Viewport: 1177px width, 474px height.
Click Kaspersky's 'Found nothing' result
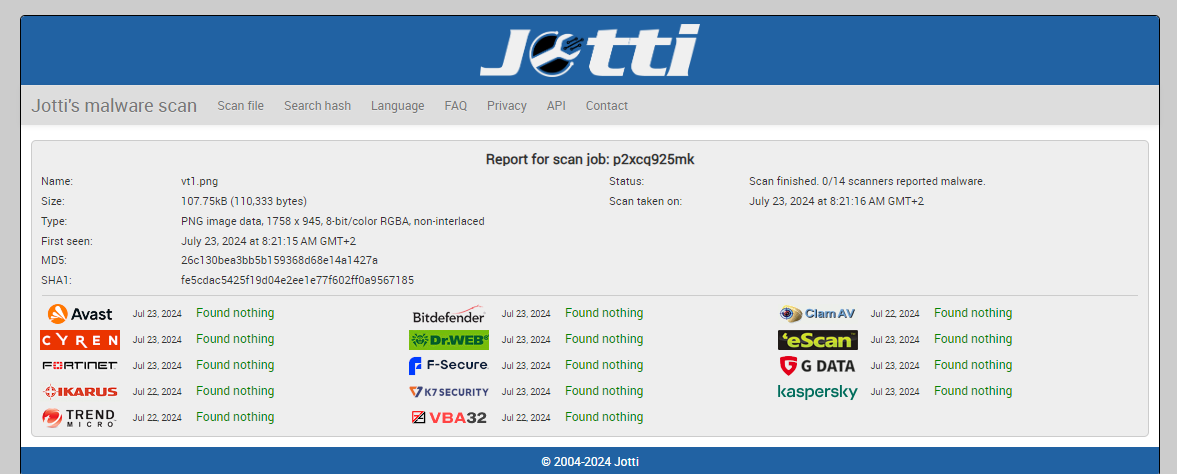point(973,391)
